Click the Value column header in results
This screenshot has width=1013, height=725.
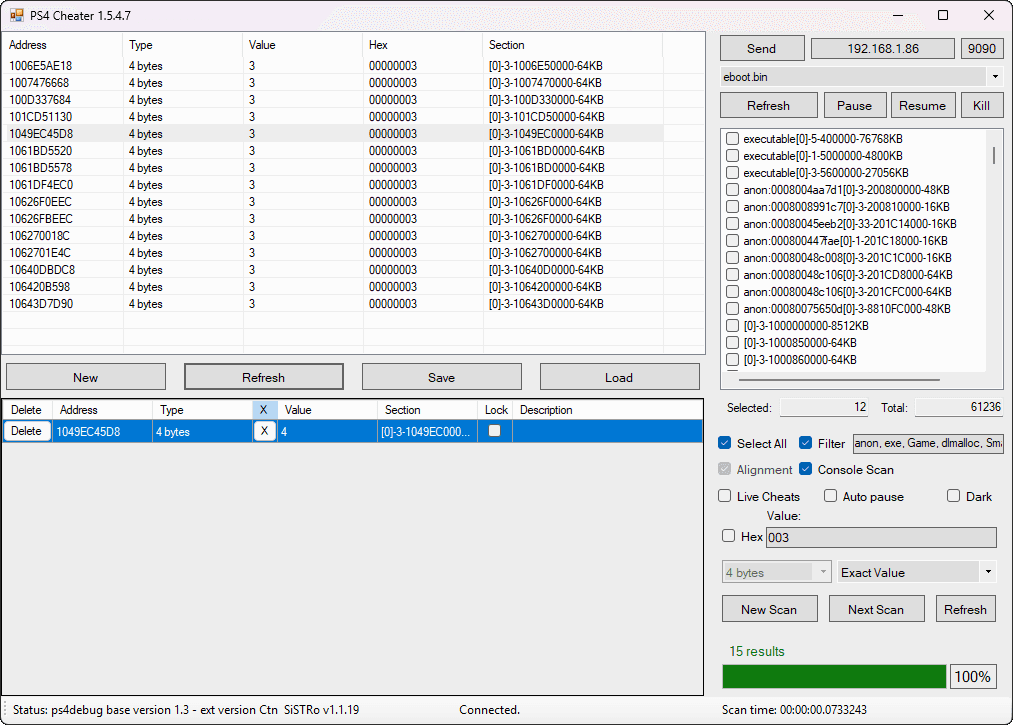[x=302, y=45]
